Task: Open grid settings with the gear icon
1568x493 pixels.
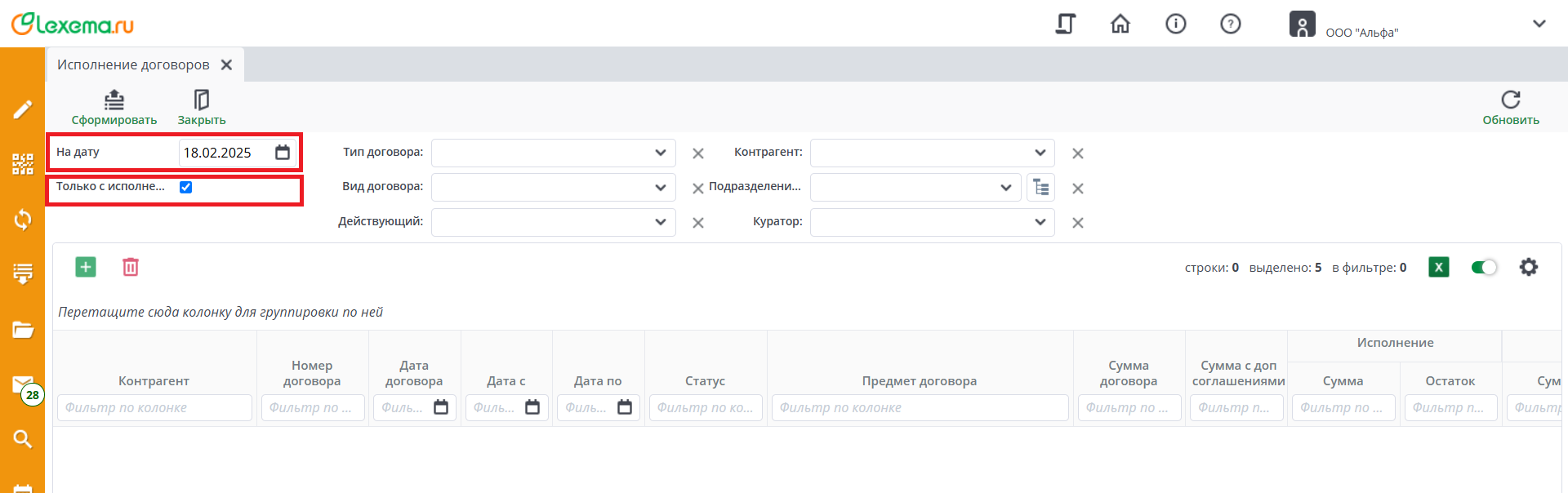Action: [x=1529, y=267]
